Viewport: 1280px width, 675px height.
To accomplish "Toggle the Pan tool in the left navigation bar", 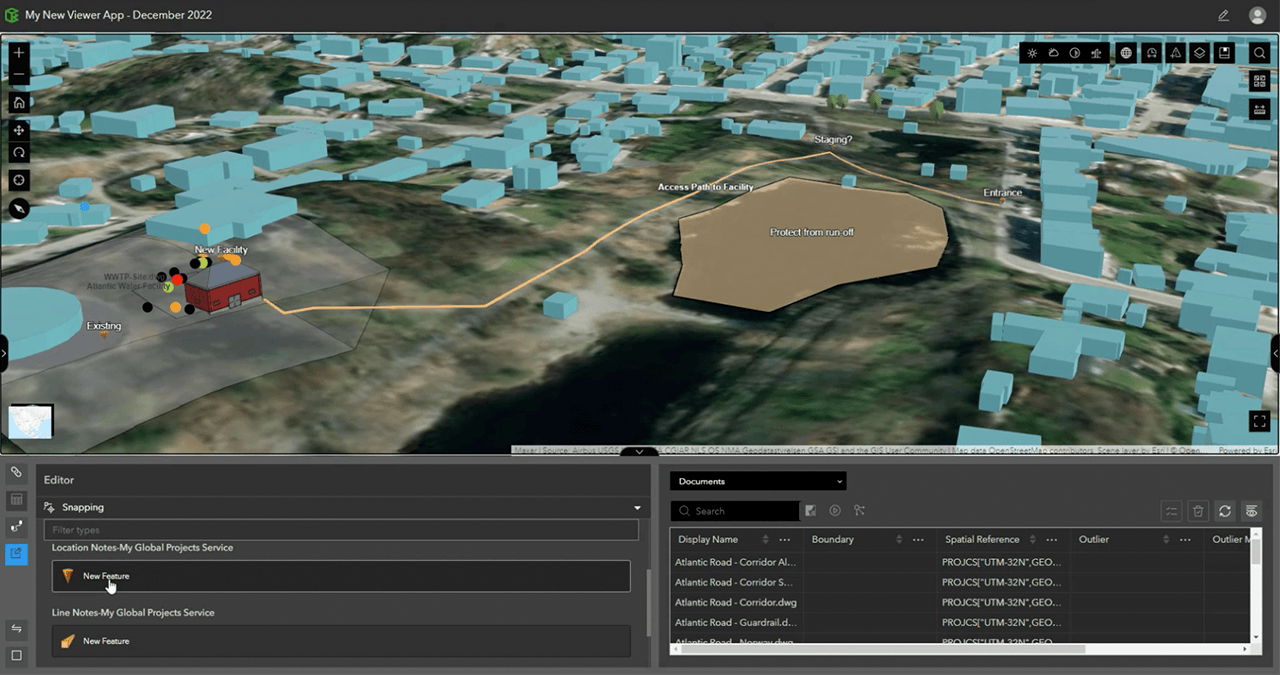I will pos(18,130).
